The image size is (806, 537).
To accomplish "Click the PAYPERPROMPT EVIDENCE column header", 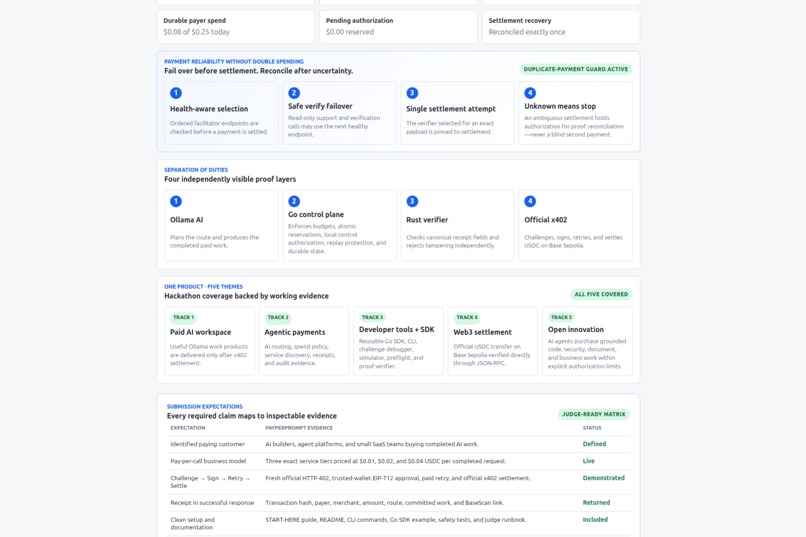I will pos(299,428).
